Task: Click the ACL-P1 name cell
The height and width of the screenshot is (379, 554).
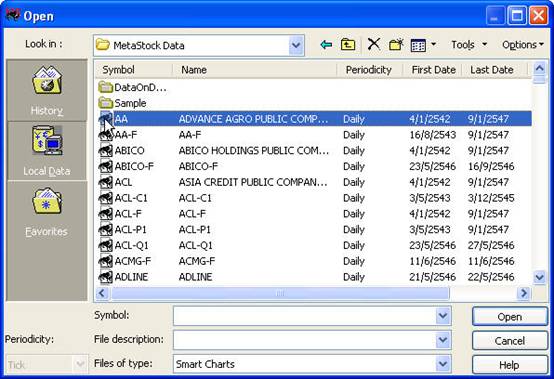Action: [x=195, y=229]
